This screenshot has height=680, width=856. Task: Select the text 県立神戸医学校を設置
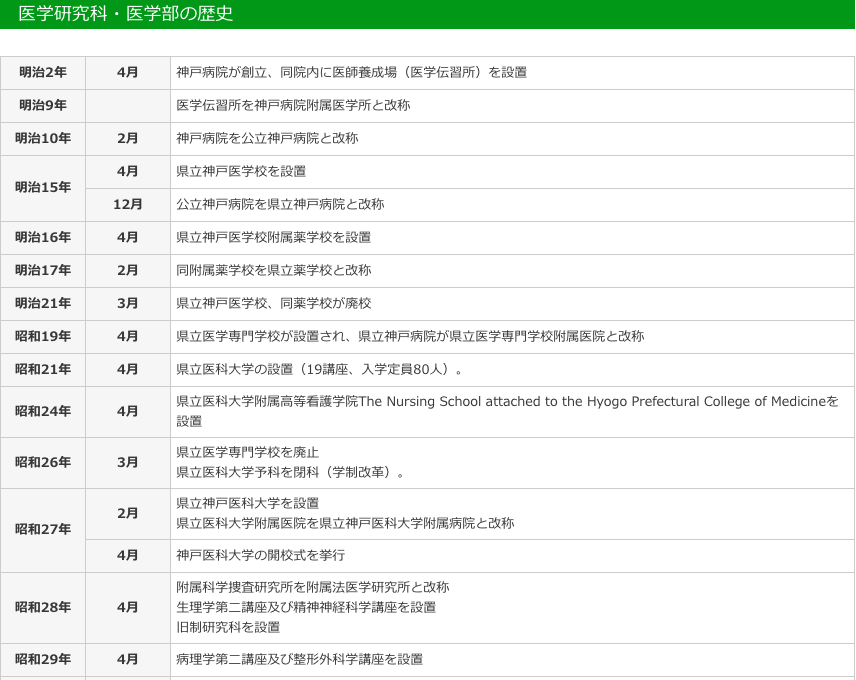[241, 172]
